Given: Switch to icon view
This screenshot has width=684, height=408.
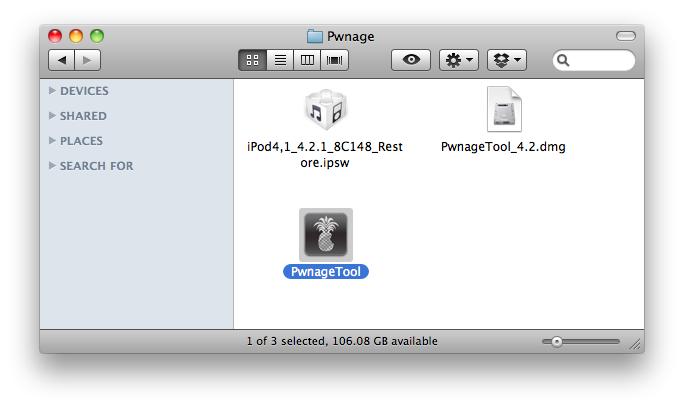Looking at the screenshot, I should (x=252, y=60).
